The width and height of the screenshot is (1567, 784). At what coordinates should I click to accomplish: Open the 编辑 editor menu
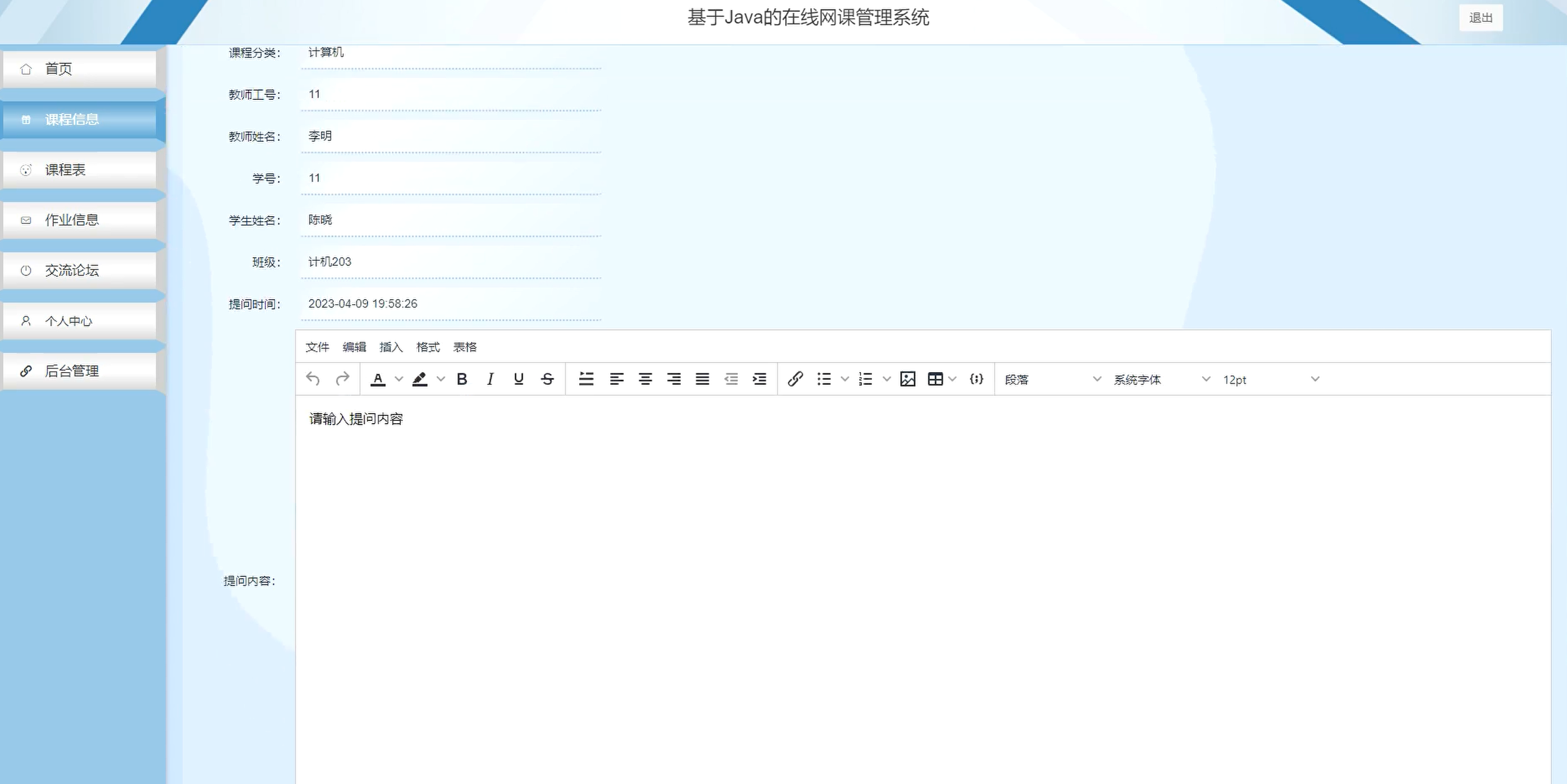(354, 347)
